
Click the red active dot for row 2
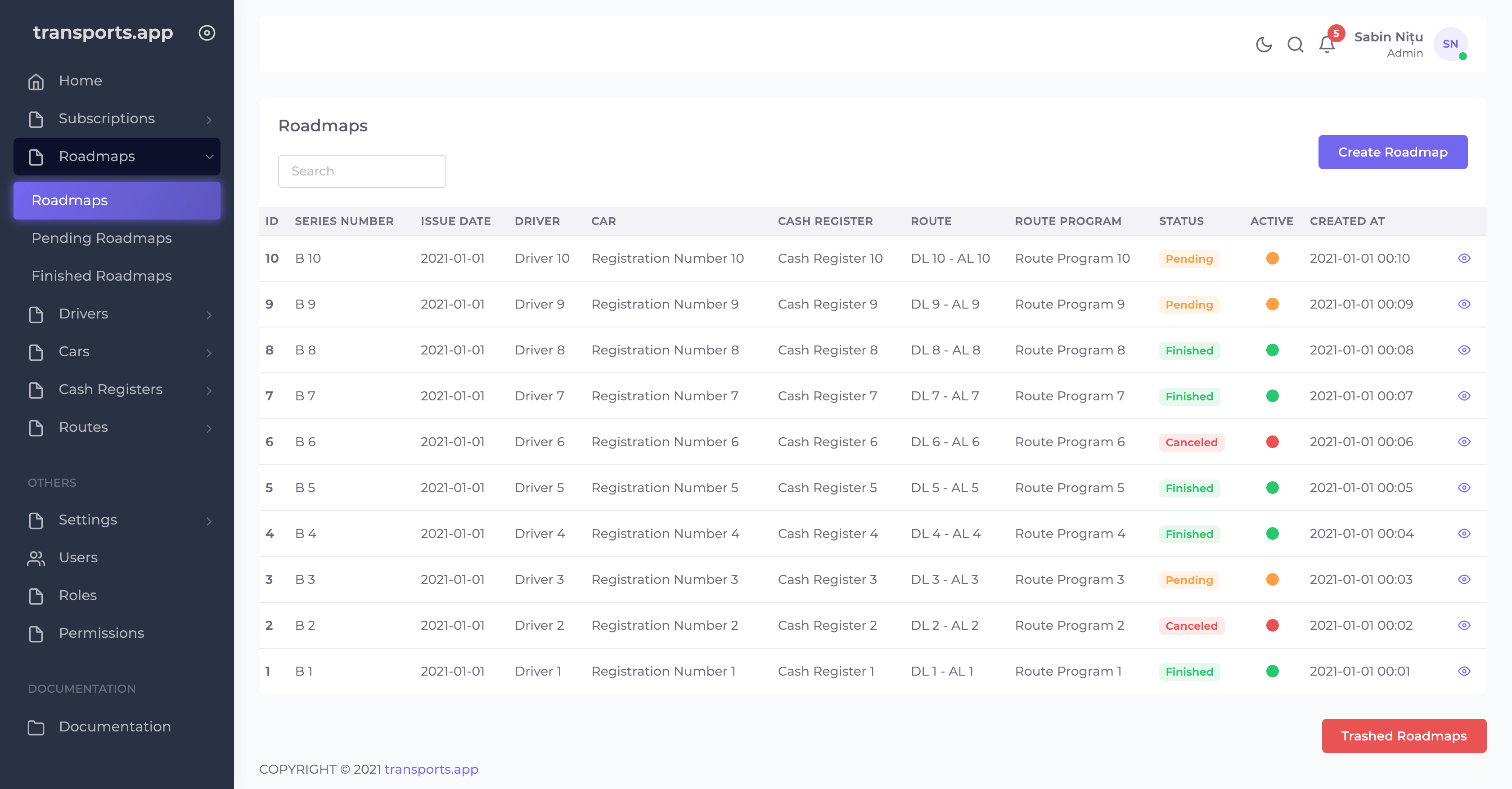point(1272,625)
